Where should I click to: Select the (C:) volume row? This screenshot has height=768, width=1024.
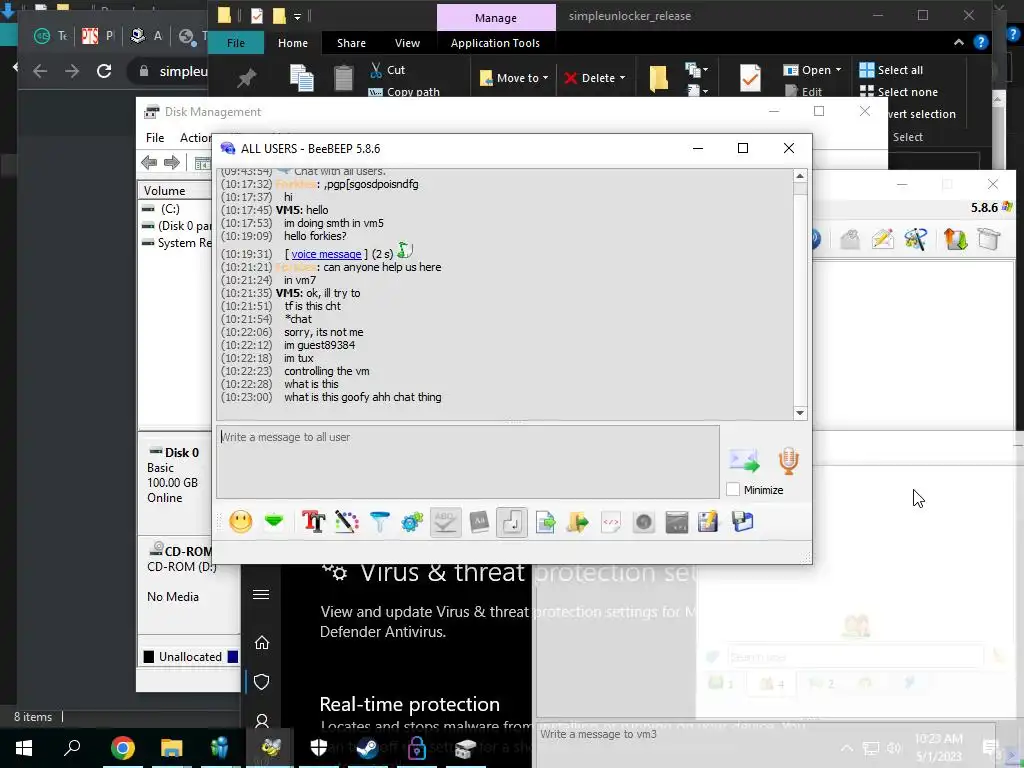coord(175,209)
